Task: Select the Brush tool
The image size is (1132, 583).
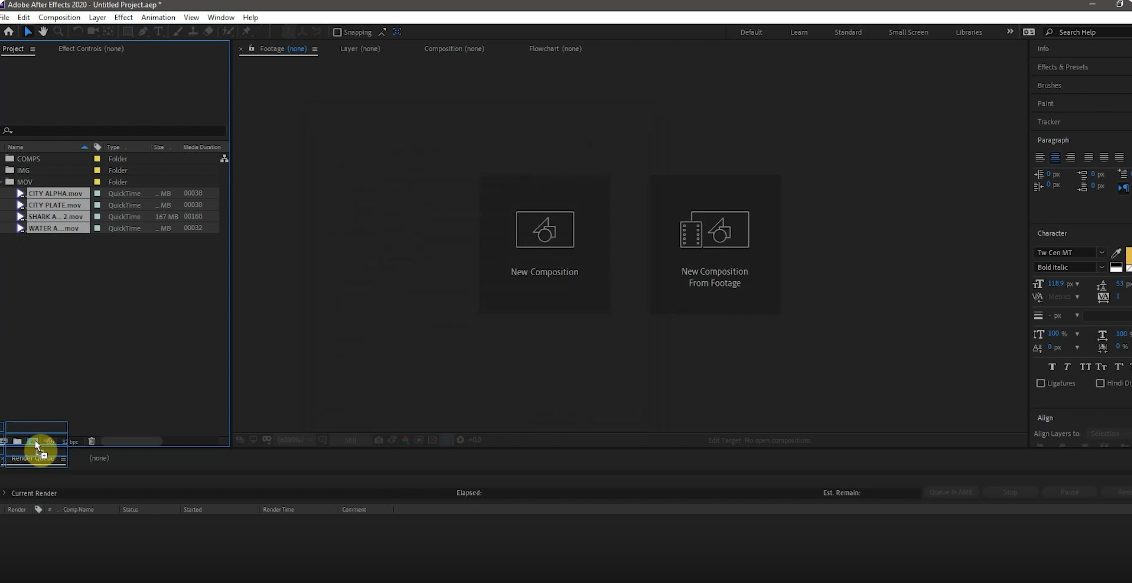Action: [177, 32]
